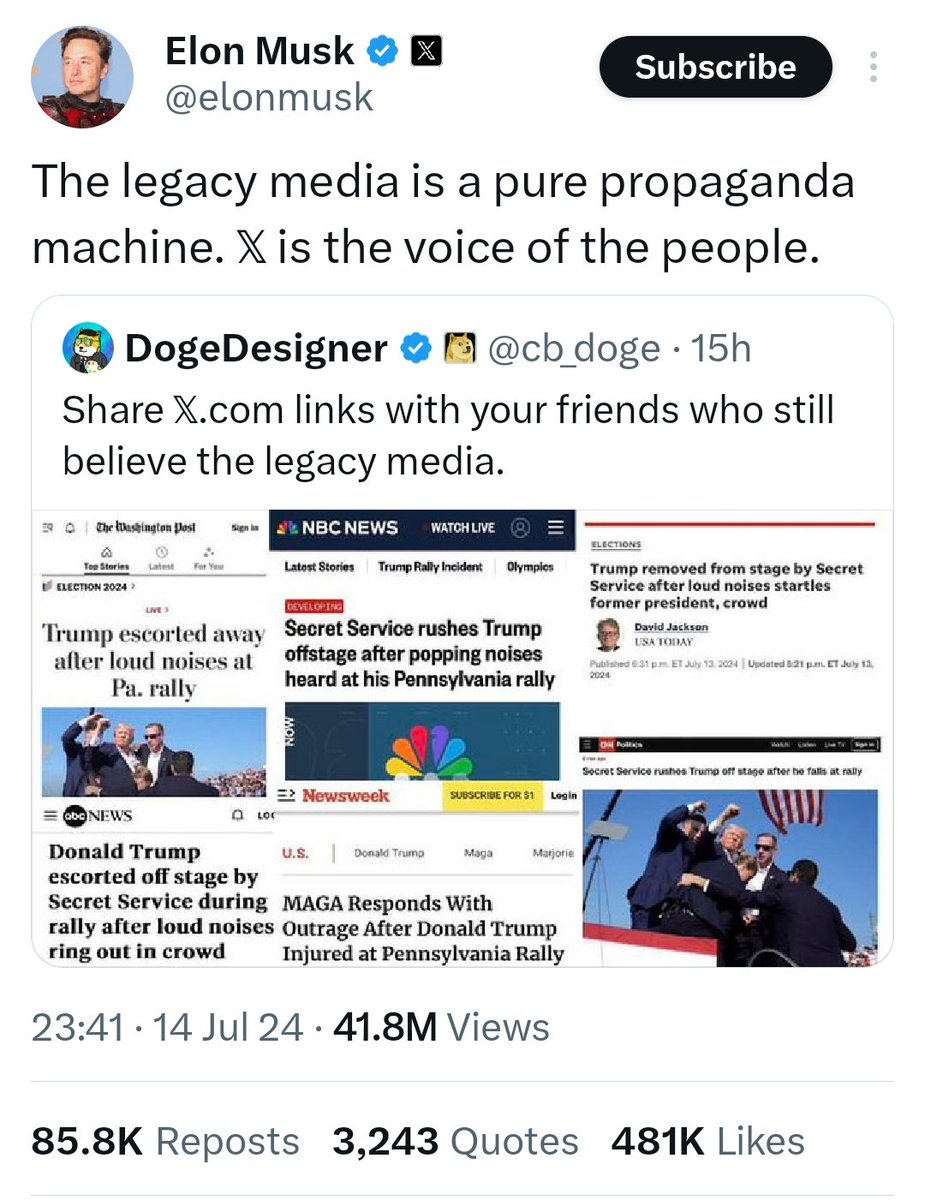View the 481K Likes list
This screenshot has height=1200, width=925.
707,1141
